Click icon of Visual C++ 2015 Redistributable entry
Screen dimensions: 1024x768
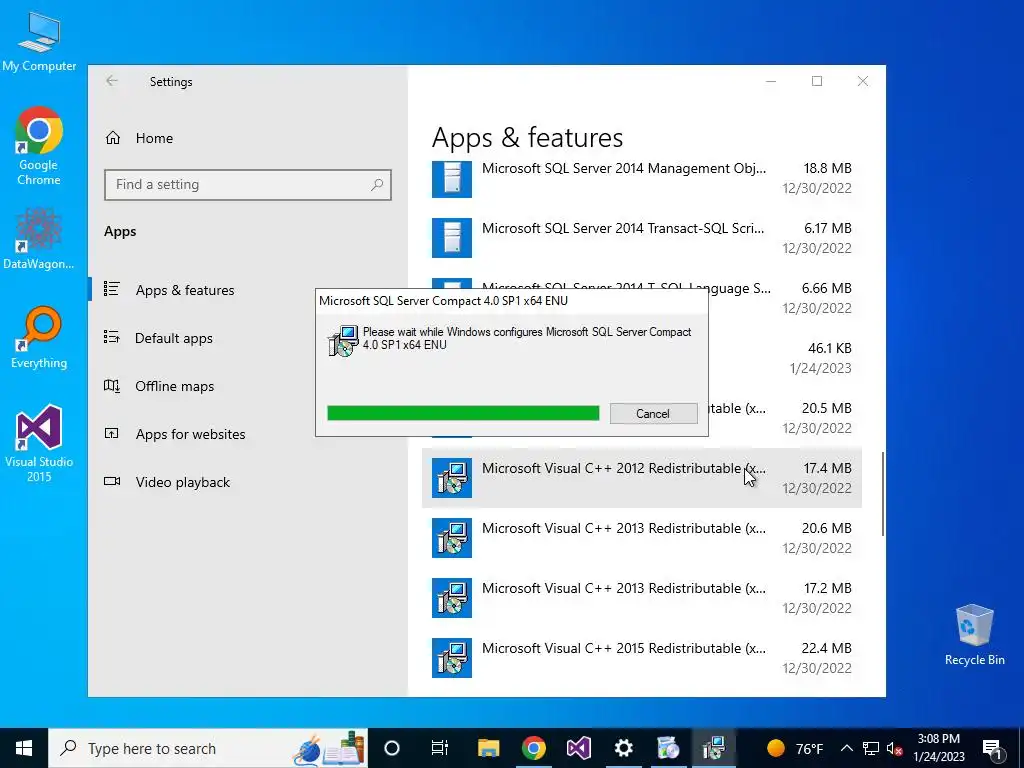451,658
